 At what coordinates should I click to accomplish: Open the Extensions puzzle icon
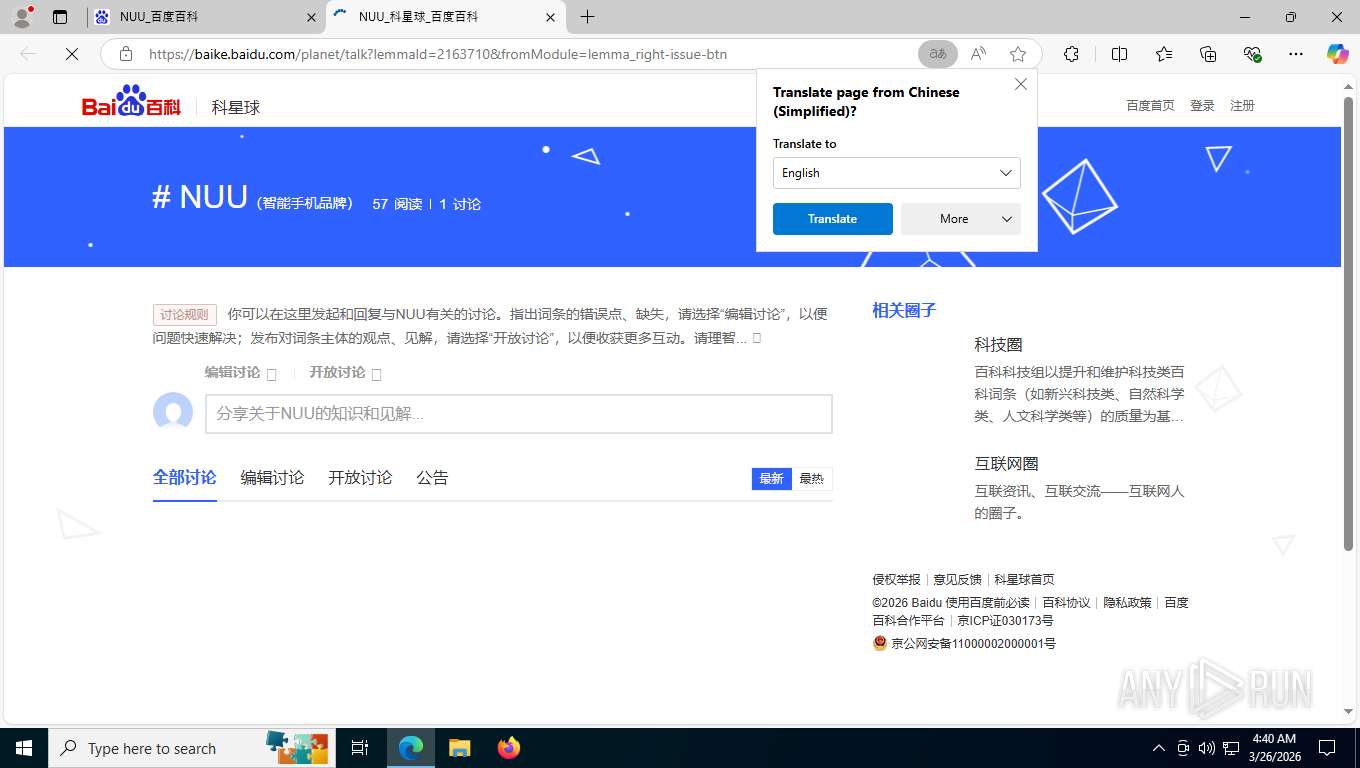tap(1071, 54)
